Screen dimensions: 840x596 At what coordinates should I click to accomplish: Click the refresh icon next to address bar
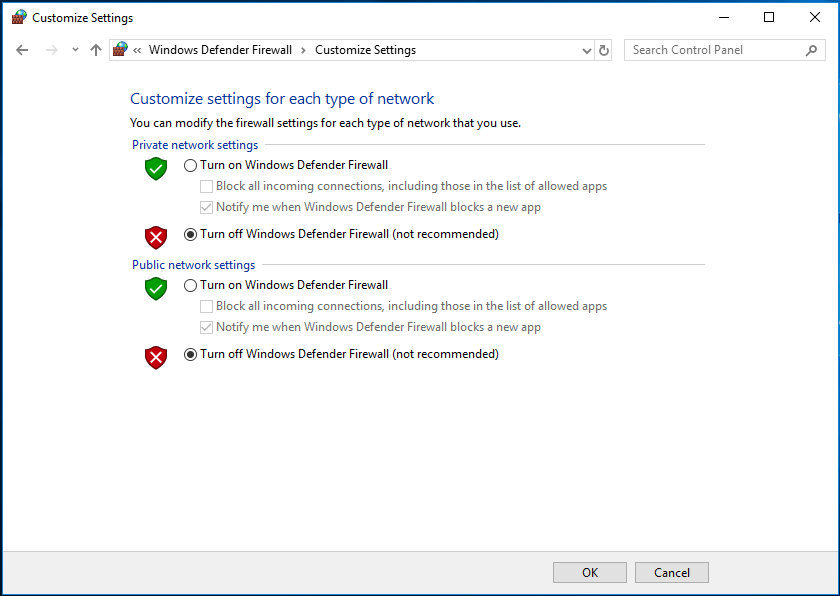(x=604, y=49)
